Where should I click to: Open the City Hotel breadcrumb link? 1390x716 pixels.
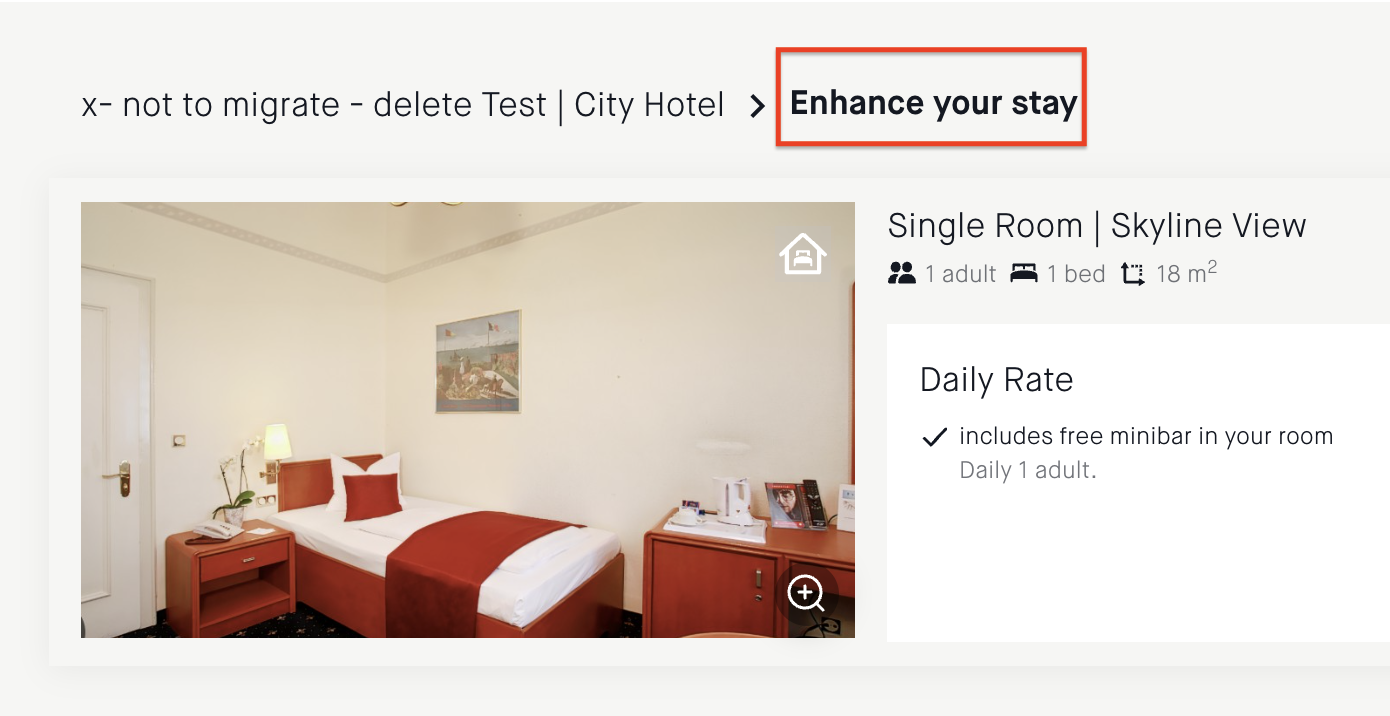point(403,104)
